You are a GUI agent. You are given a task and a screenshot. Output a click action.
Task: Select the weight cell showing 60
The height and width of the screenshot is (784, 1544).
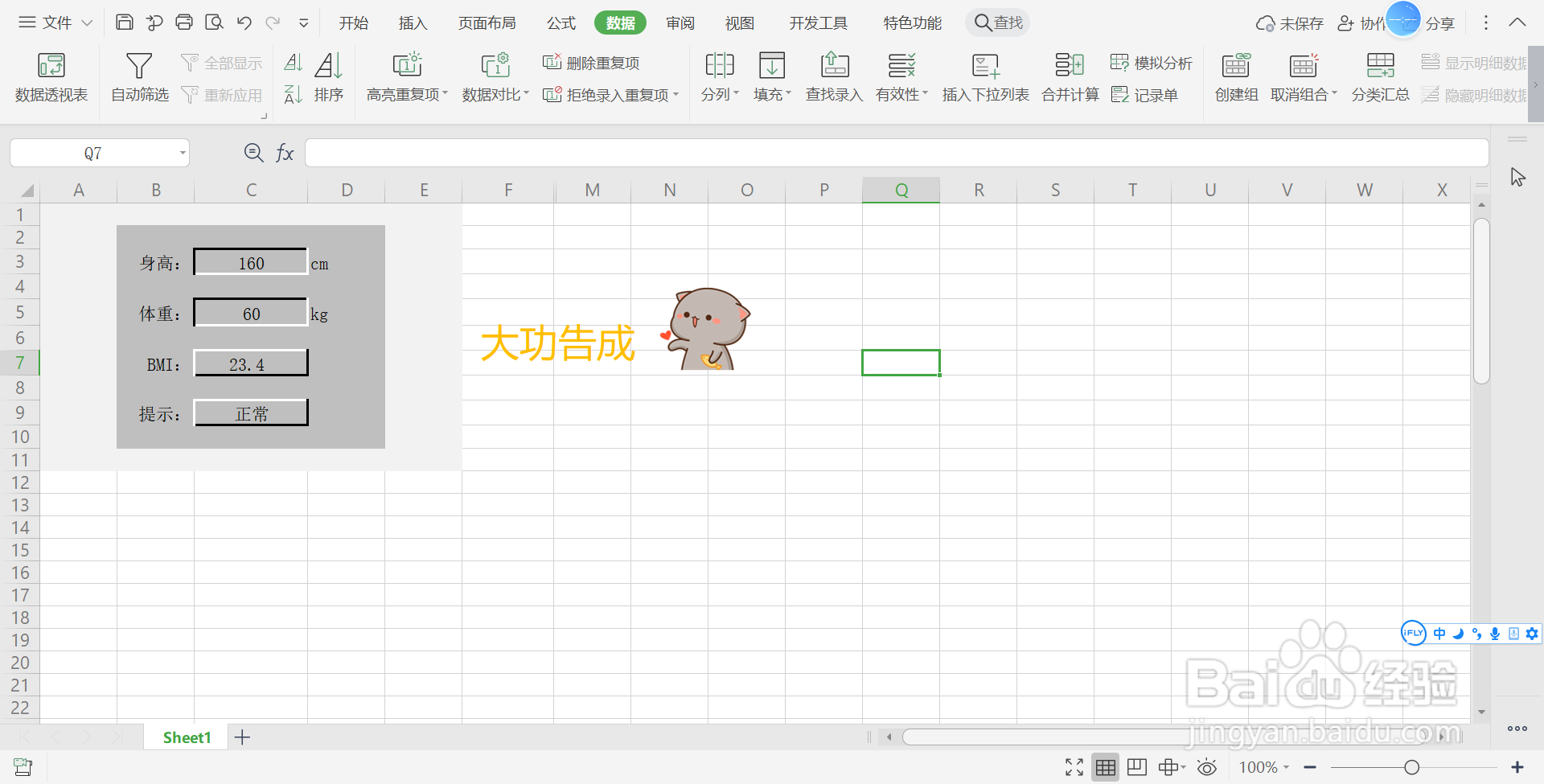(x=251, y=313)
